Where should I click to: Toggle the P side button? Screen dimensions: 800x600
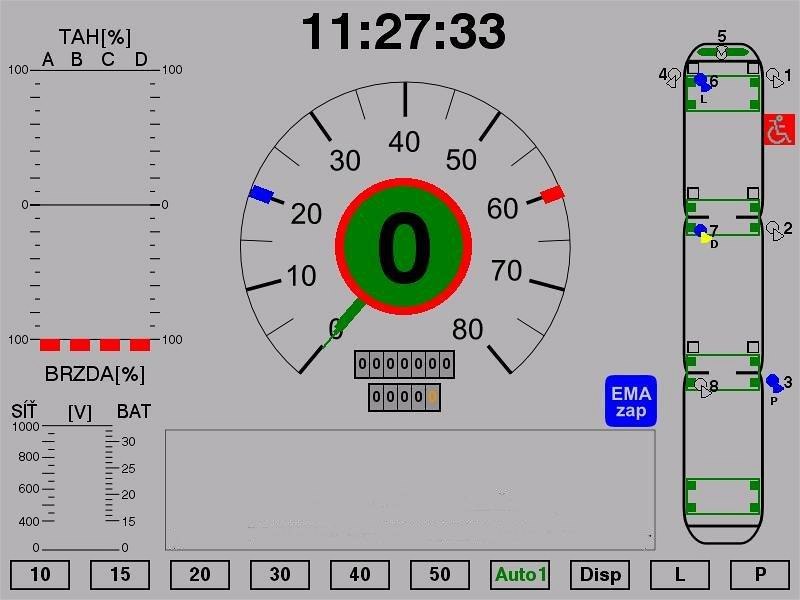click(760, 574)
